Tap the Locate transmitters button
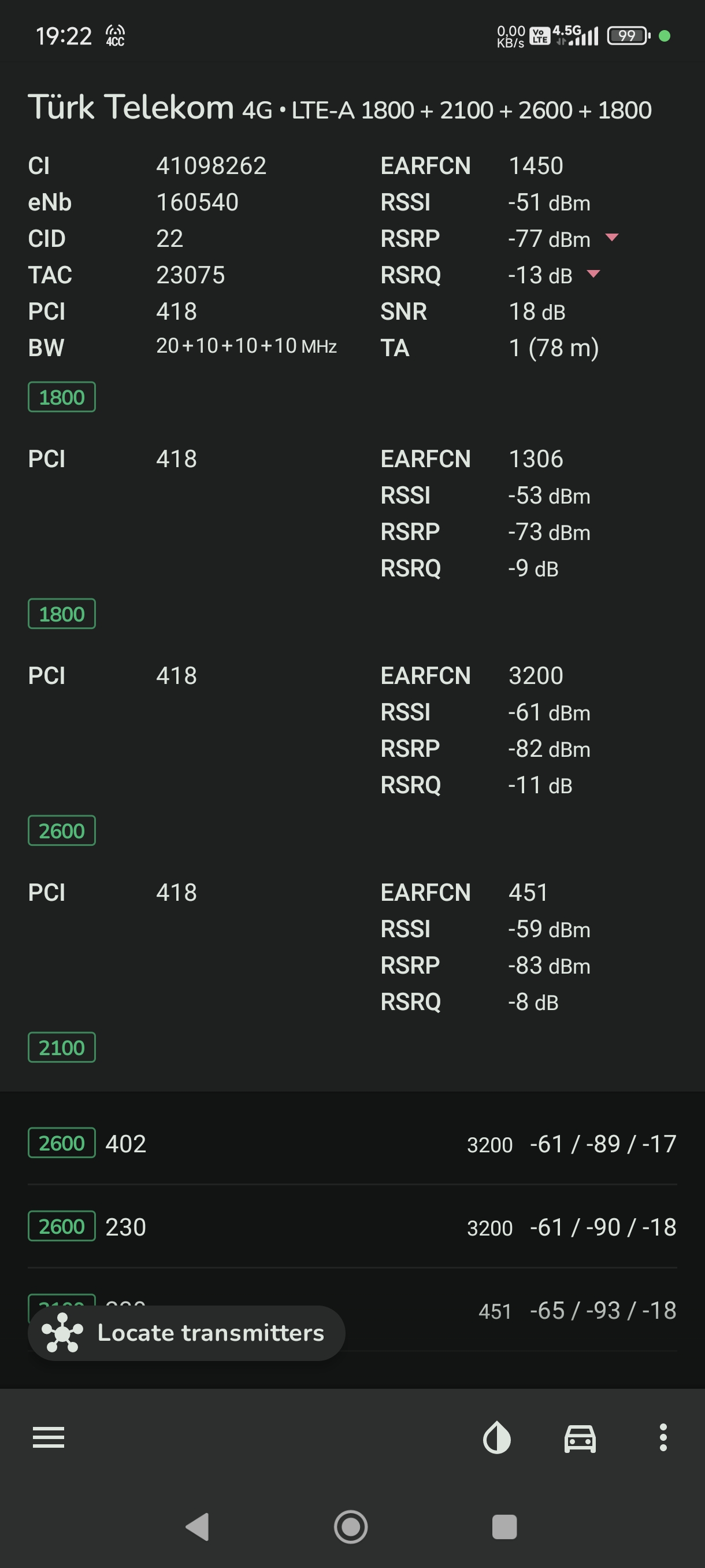705x1568 pixels. tap(186, 1333)
